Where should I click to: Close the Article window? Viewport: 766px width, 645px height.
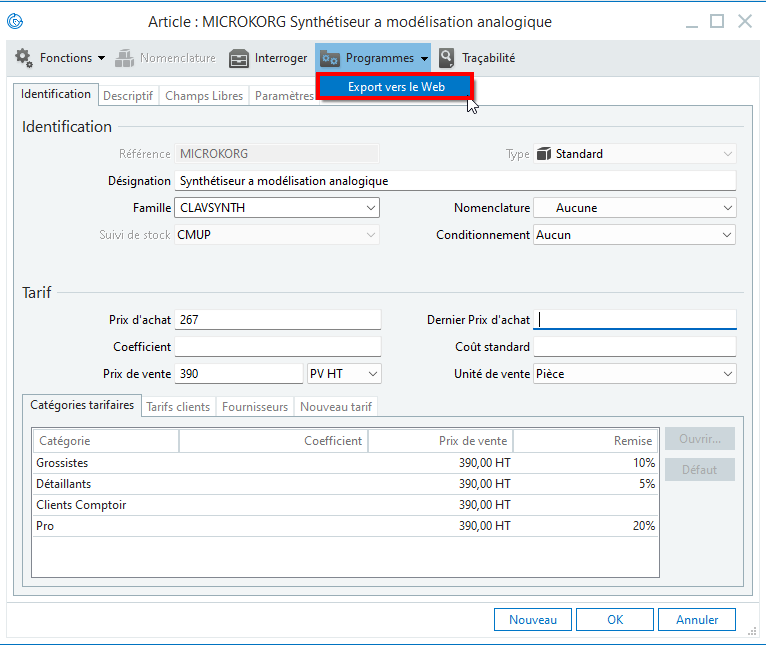[x=745, y=21]
